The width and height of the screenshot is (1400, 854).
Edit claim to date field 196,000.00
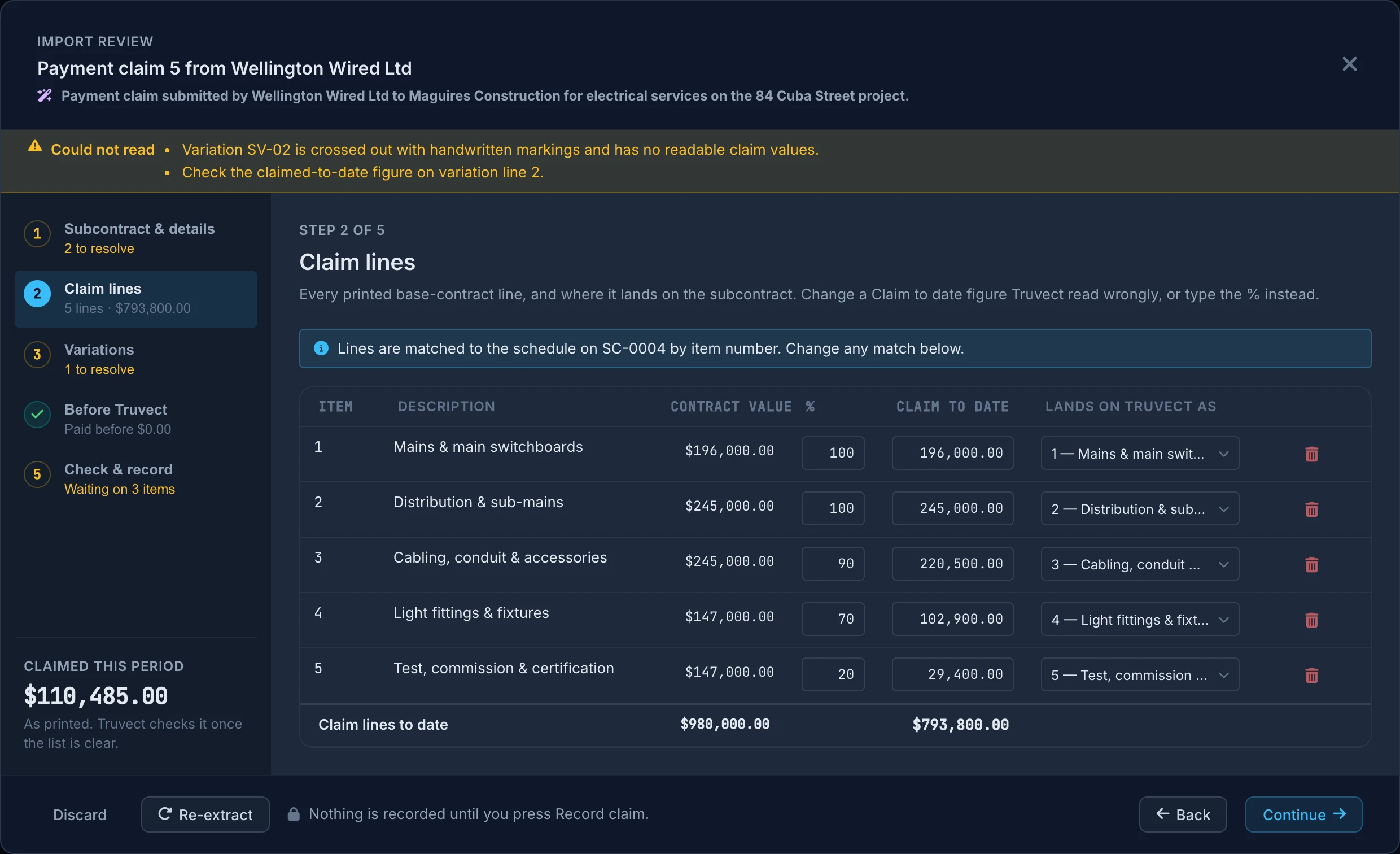952,453
